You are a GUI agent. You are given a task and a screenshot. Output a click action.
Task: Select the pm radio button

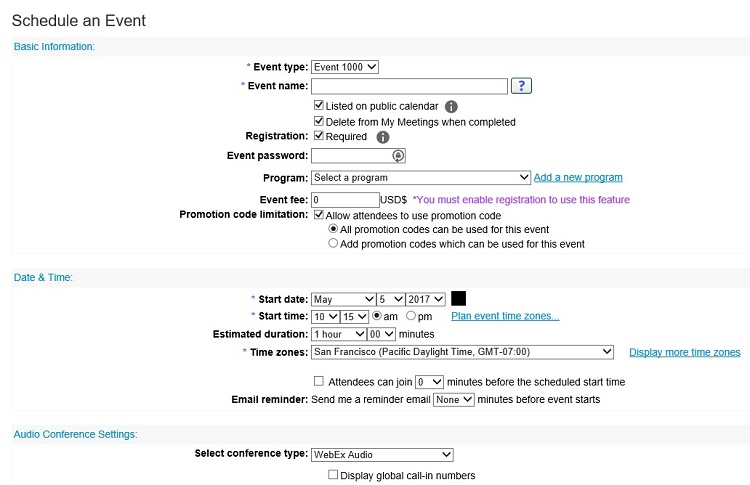410,316
